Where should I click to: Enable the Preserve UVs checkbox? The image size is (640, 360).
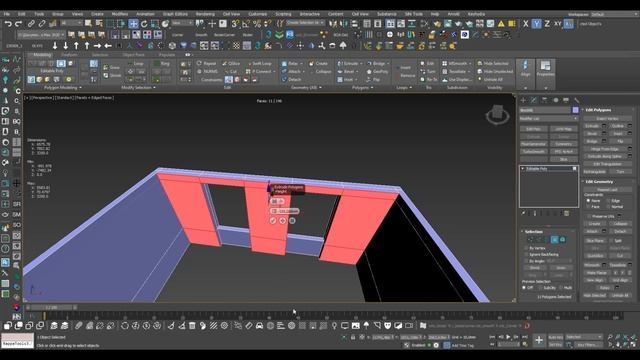(588, 216)
